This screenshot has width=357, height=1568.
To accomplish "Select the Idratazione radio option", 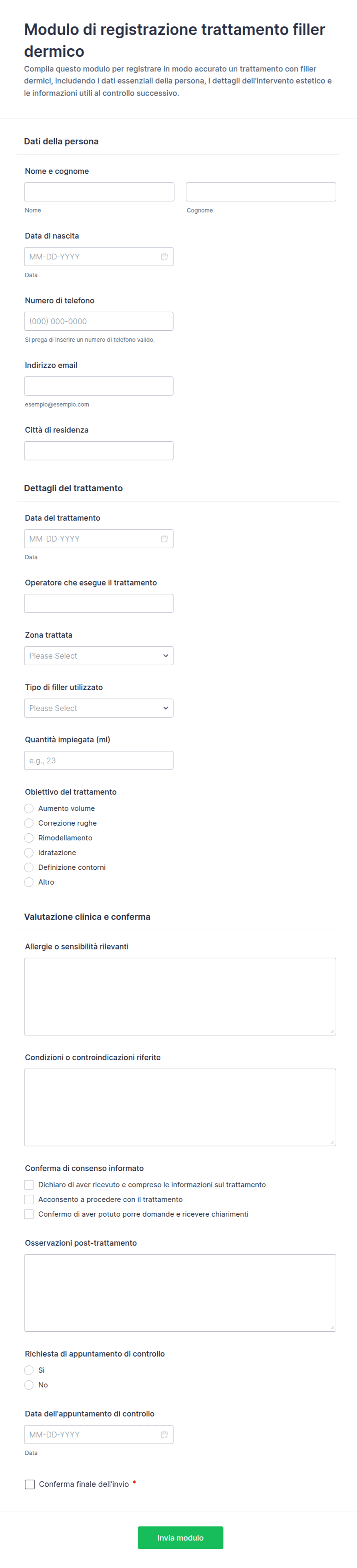I will pyautogui.click(x=29, y=852).
